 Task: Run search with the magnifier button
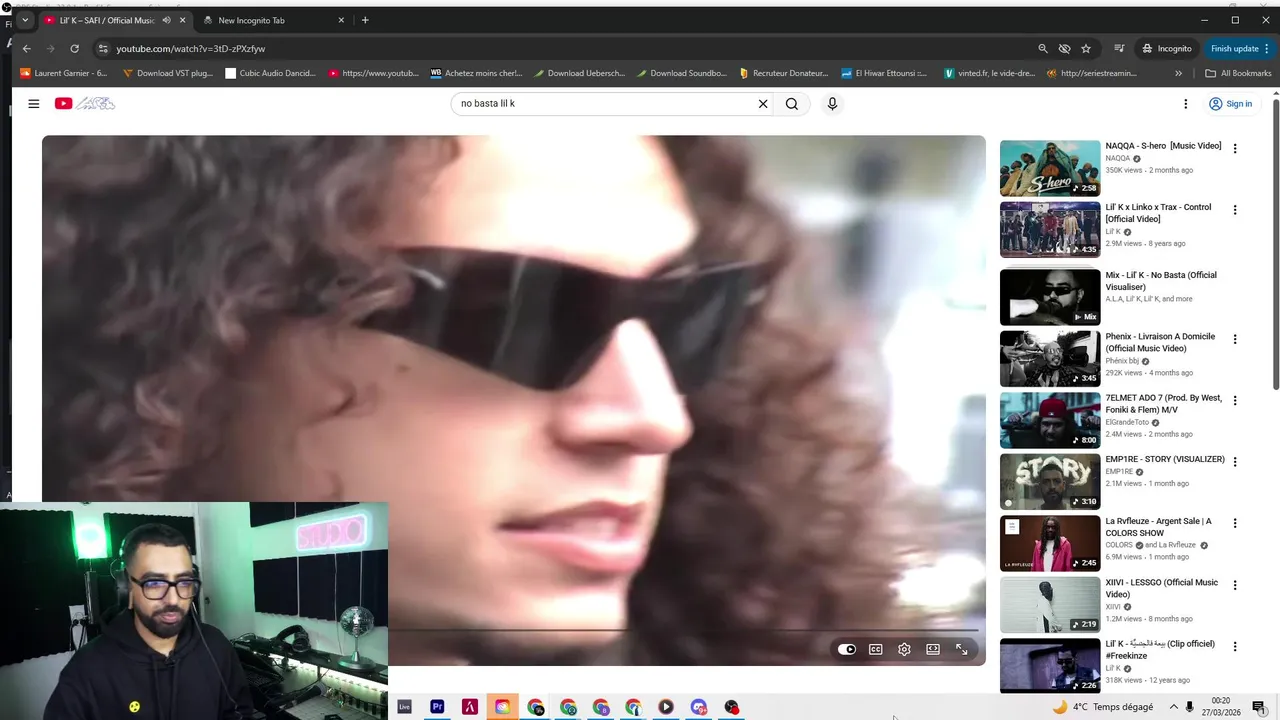(792, 104)
